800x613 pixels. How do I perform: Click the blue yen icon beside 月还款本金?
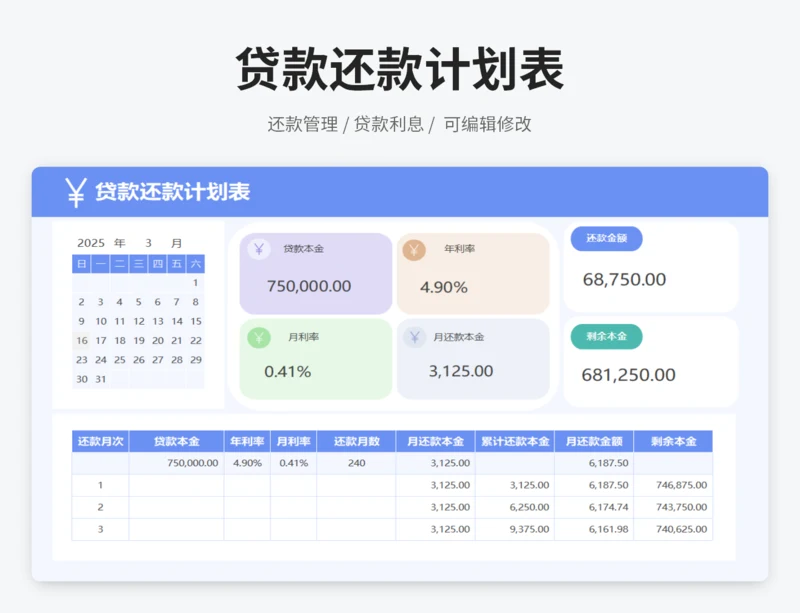414,337
